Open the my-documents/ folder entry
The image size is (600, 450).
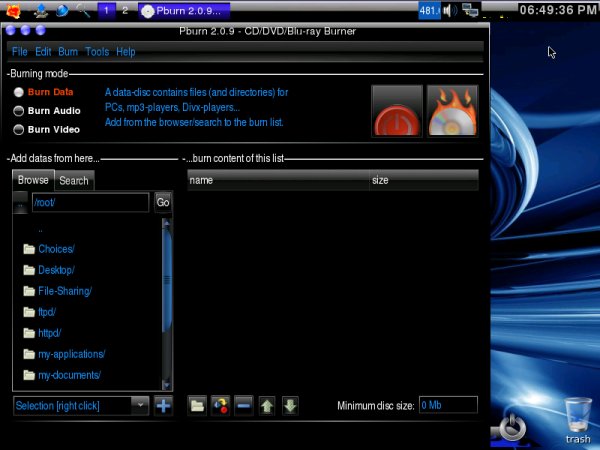tap(69, 375)
